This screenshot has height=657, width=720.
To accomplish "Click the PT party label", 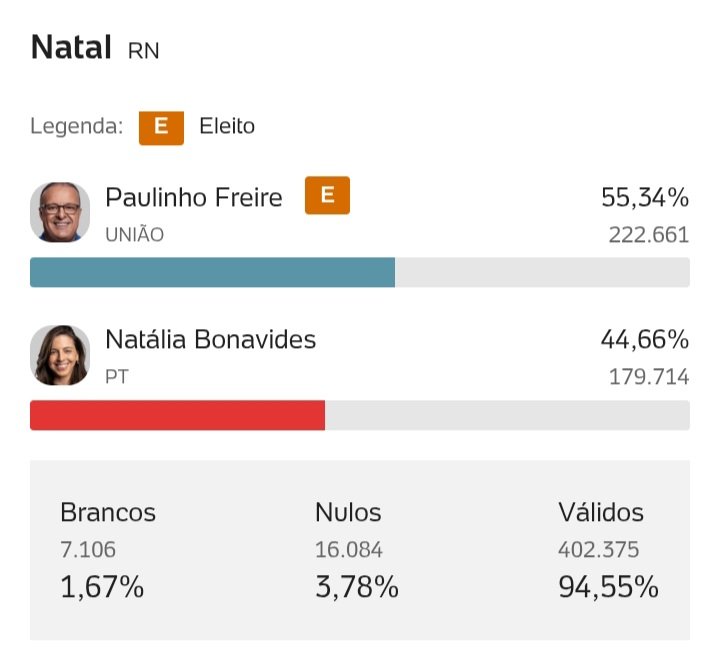I will click(x=116, y=377).
